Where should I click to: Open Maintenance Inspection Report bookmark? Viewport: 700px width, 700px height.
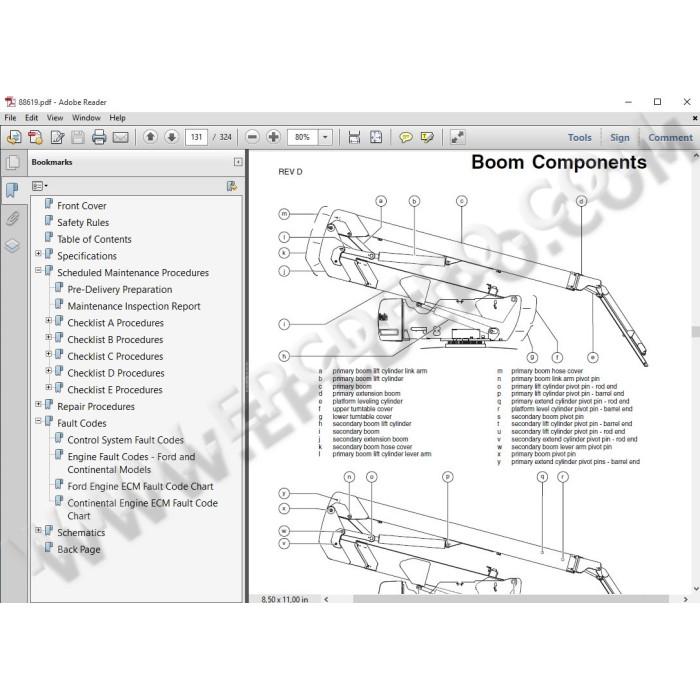[134, 306]
